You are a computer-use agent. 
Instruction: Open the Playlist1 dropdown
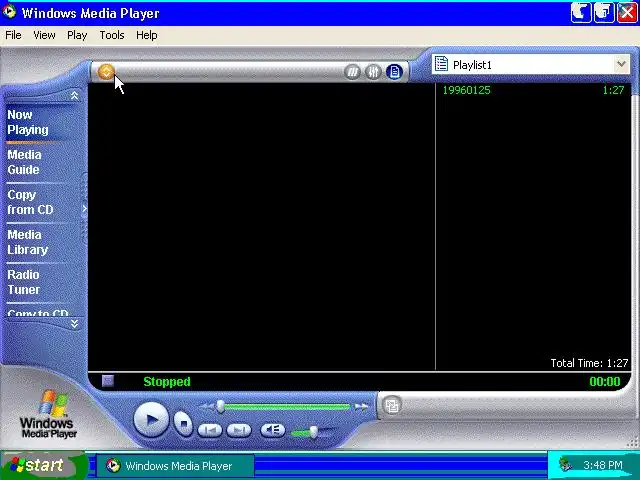point(621,64)
